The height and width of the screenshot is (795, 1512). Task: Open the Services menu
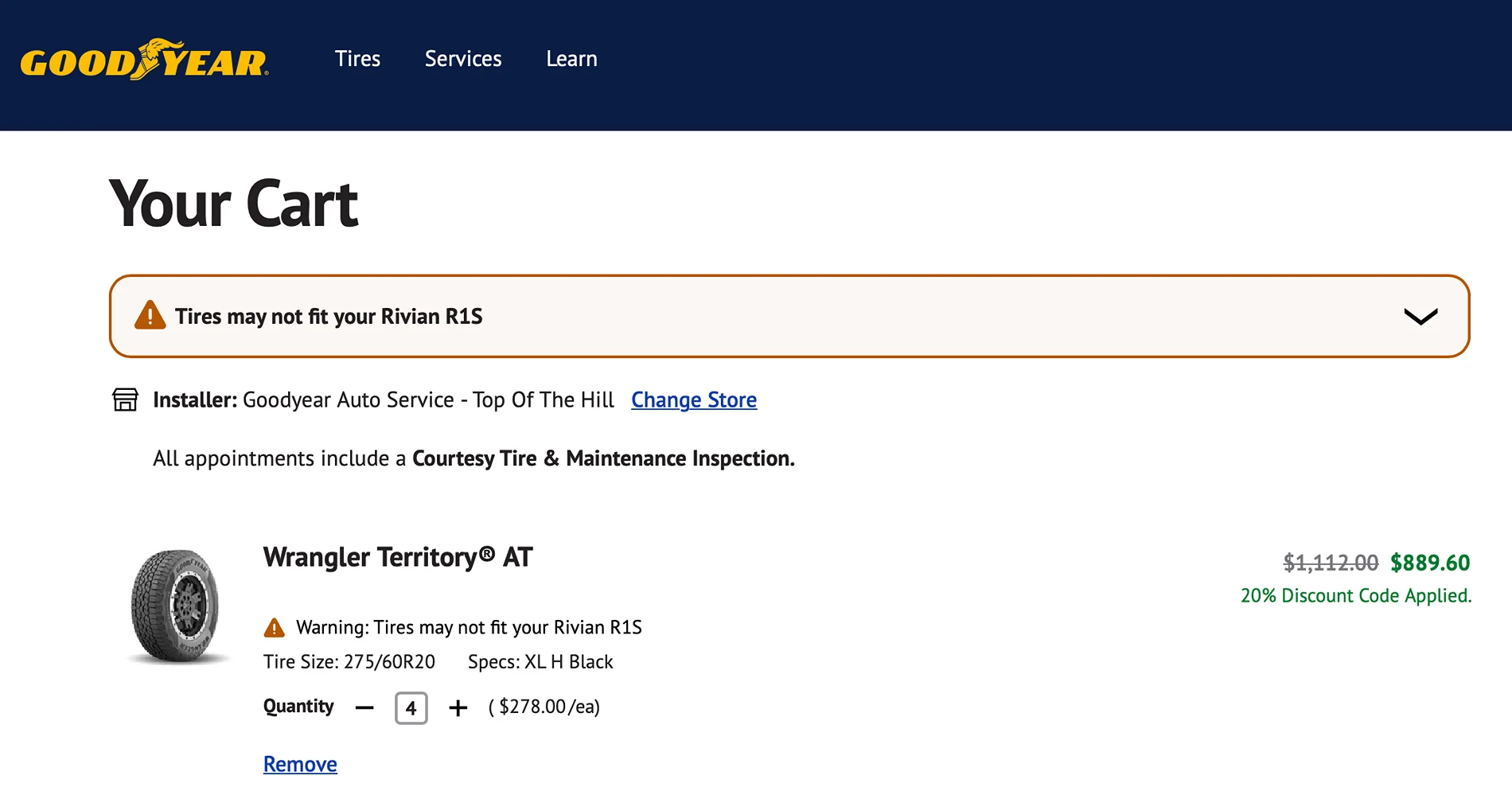(x=463, y=59)
